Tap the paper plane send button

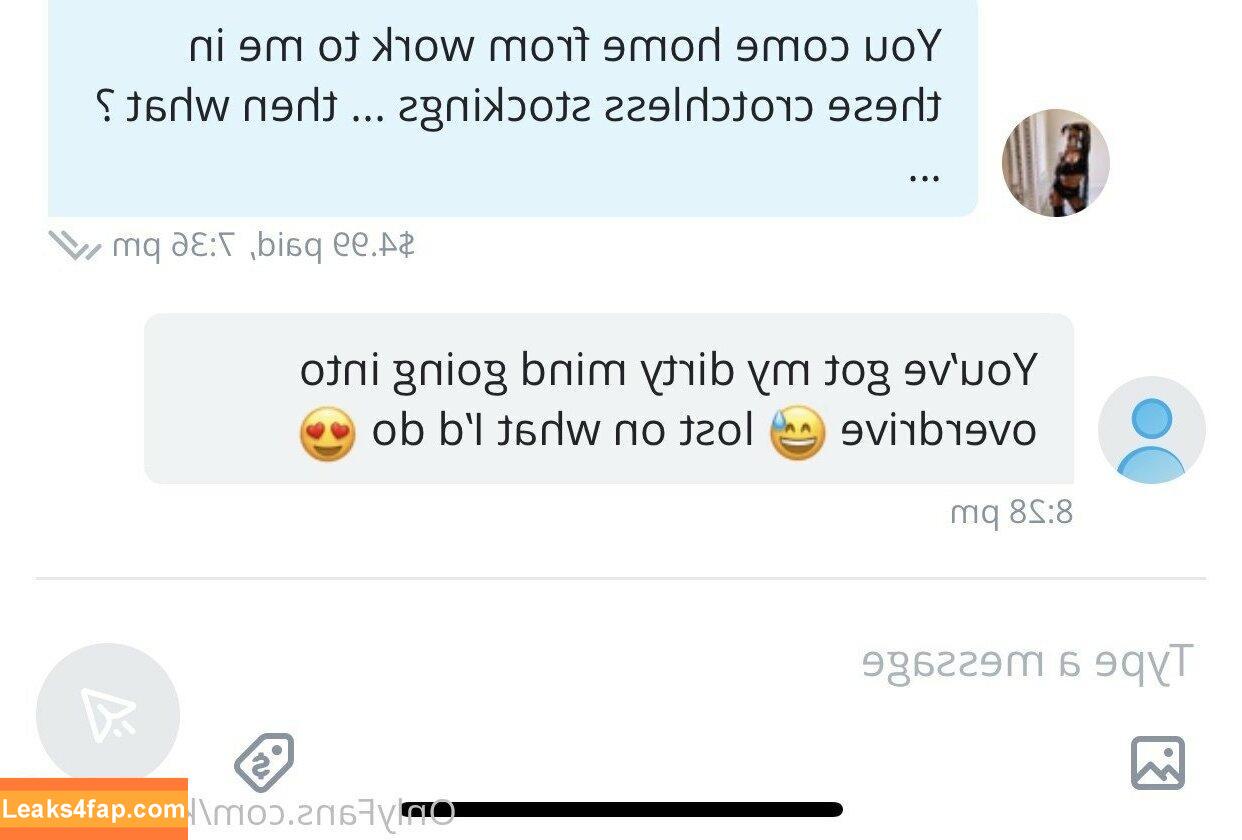108,715
